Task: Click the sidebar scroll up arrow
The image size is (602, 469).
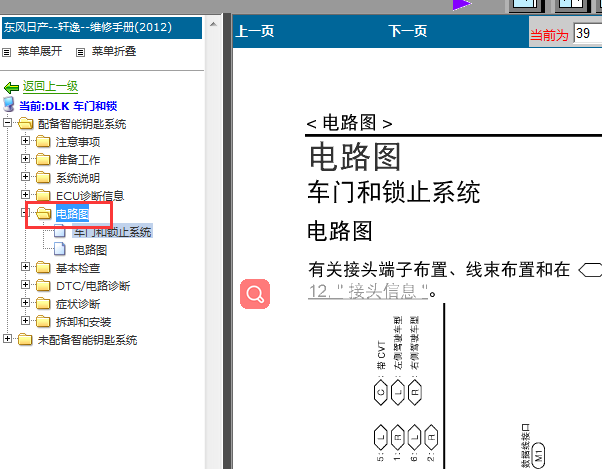Action: pyautogui.click(x=213, y=25)
